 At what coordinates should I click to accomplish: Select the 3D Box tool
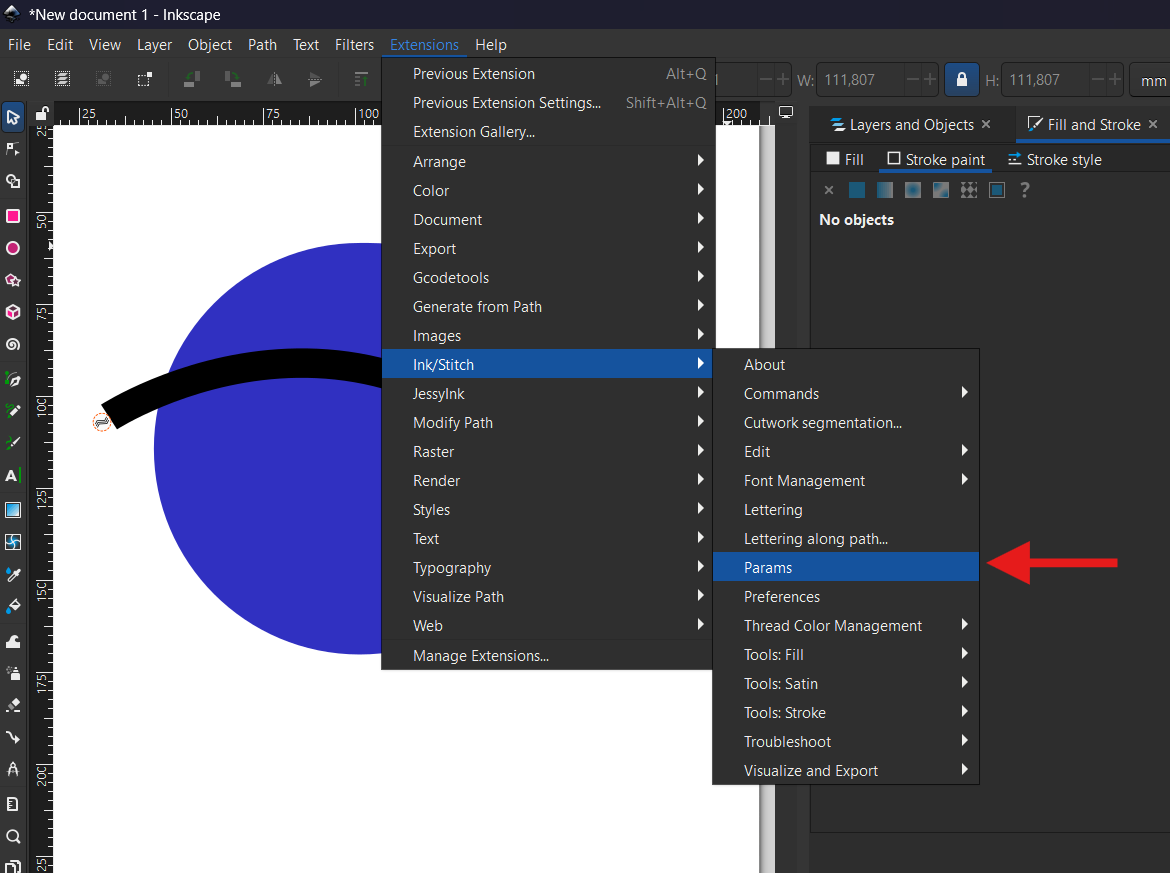click(13, 312)
